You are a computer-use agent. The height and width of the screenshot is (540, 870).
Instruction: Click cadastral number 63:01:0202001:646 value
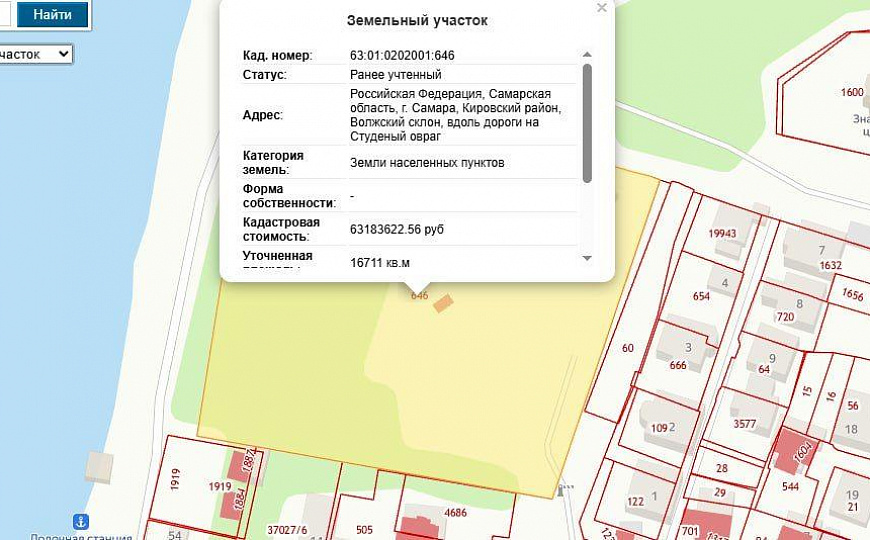[402, 55]
